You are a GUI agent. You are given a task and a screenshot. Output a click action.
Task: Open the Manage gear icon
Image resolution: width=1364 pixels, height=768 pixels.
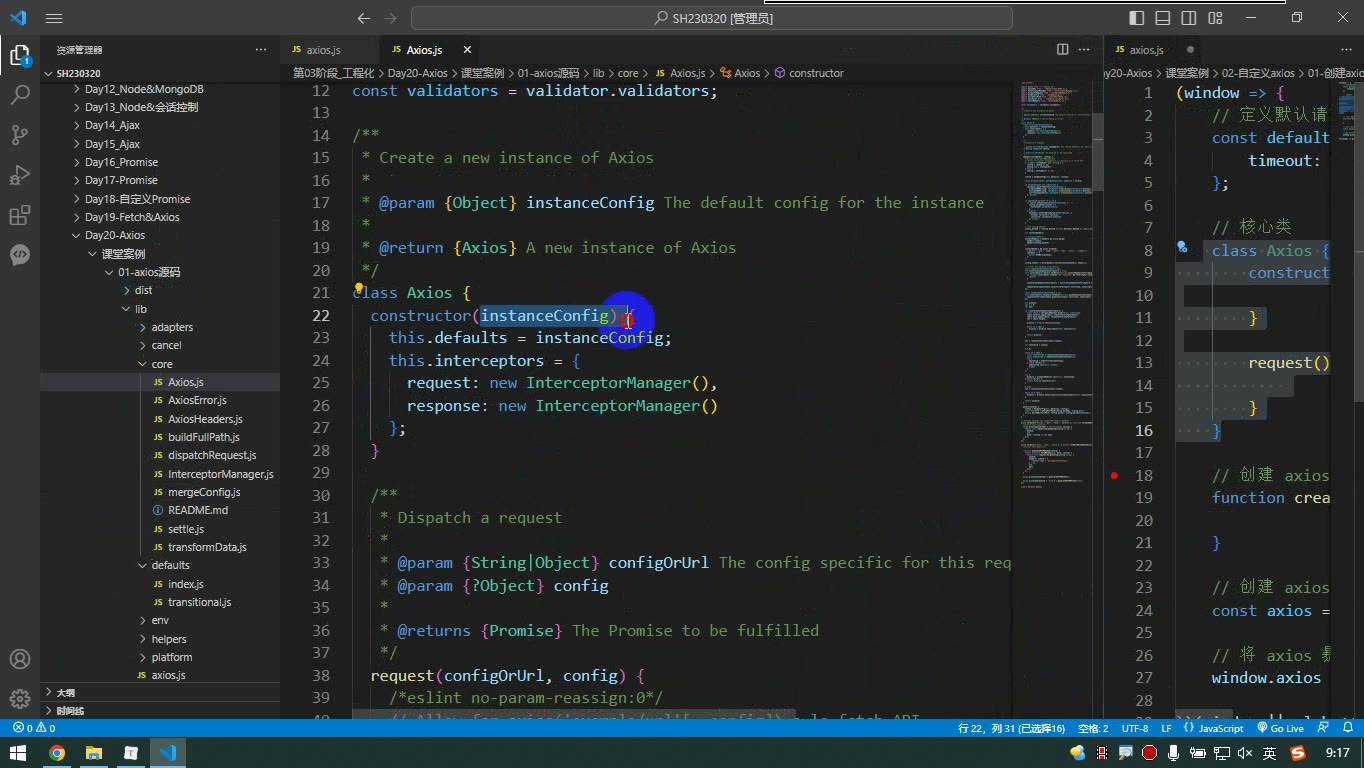[19, 698]
